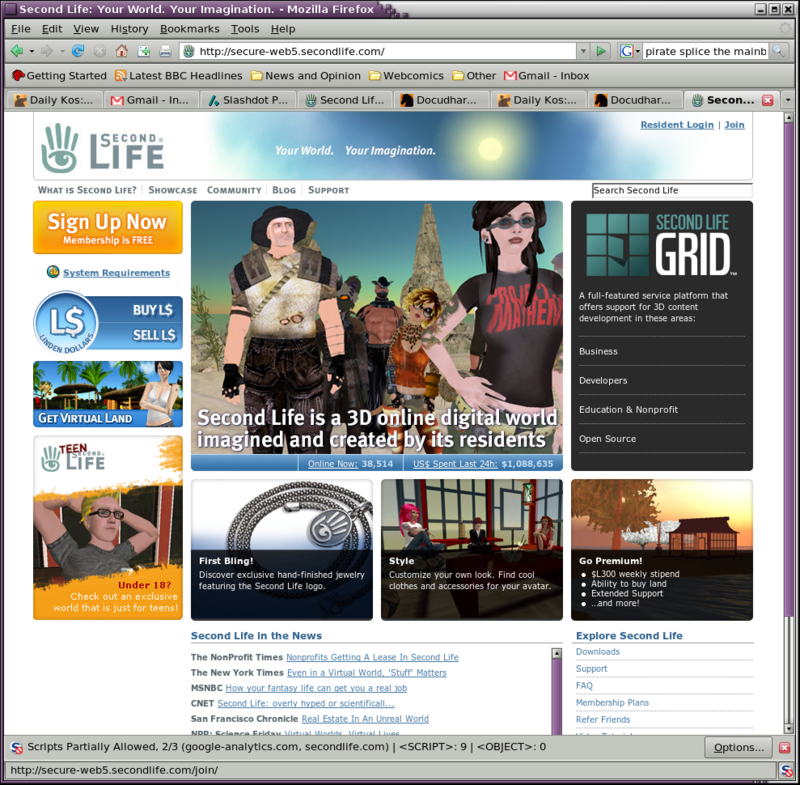Click the Google search box in toolbar

(706, 51)
